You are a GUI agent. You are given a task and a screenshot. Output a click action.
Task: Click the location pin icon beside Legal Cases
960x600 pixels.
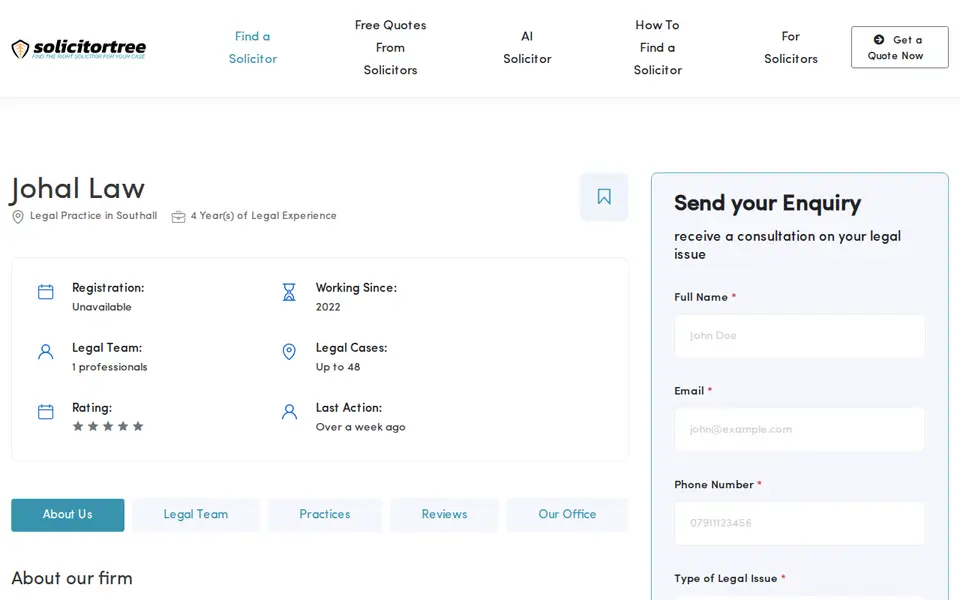point(289,351)
